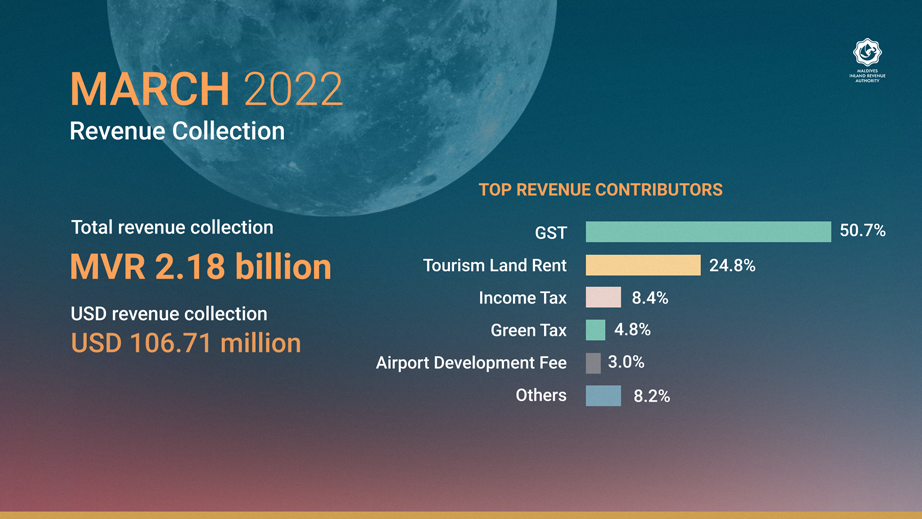Select the GST teal bar
This screenshot has height=519, width=922.
709,232
